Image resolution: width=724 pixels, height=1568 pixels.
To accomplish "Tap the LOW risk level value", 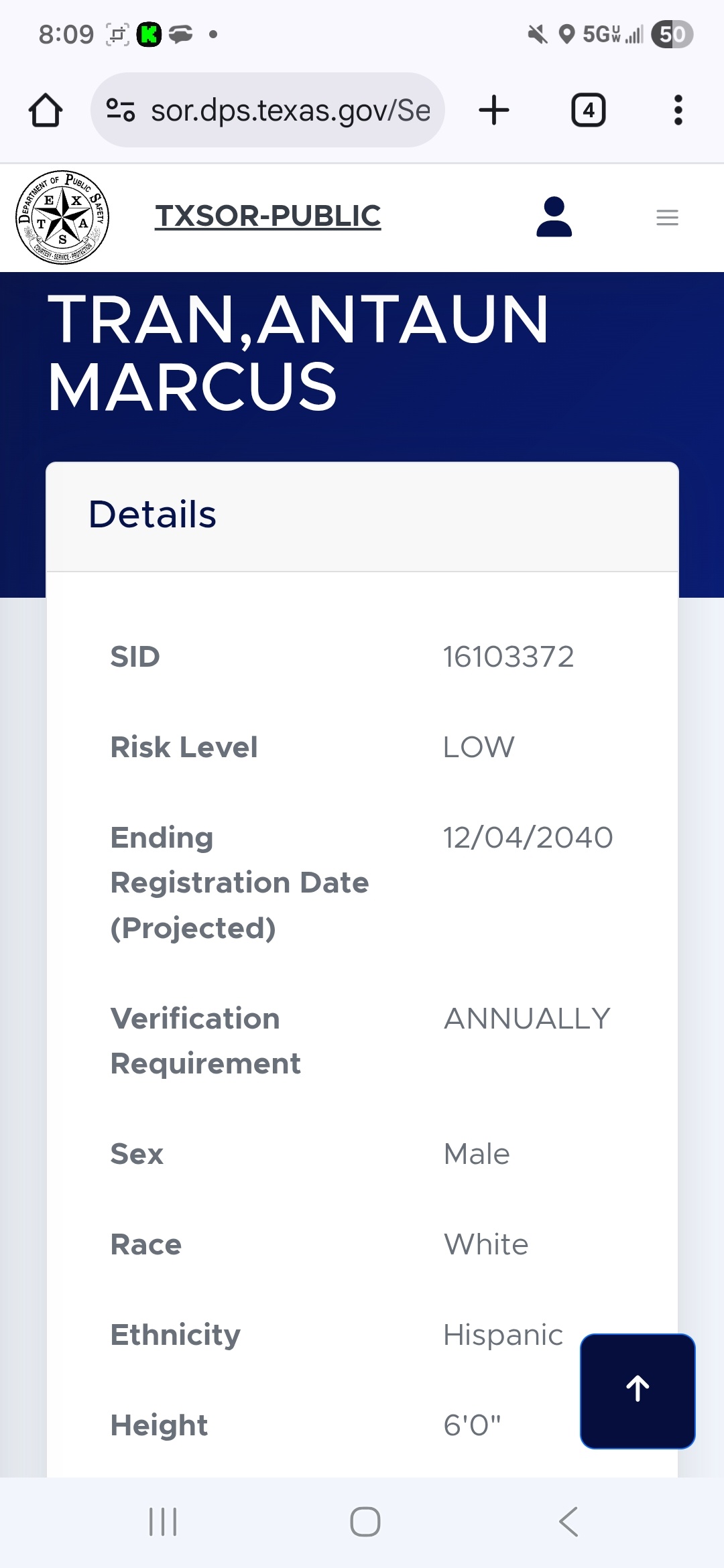I will click(479, 747).
